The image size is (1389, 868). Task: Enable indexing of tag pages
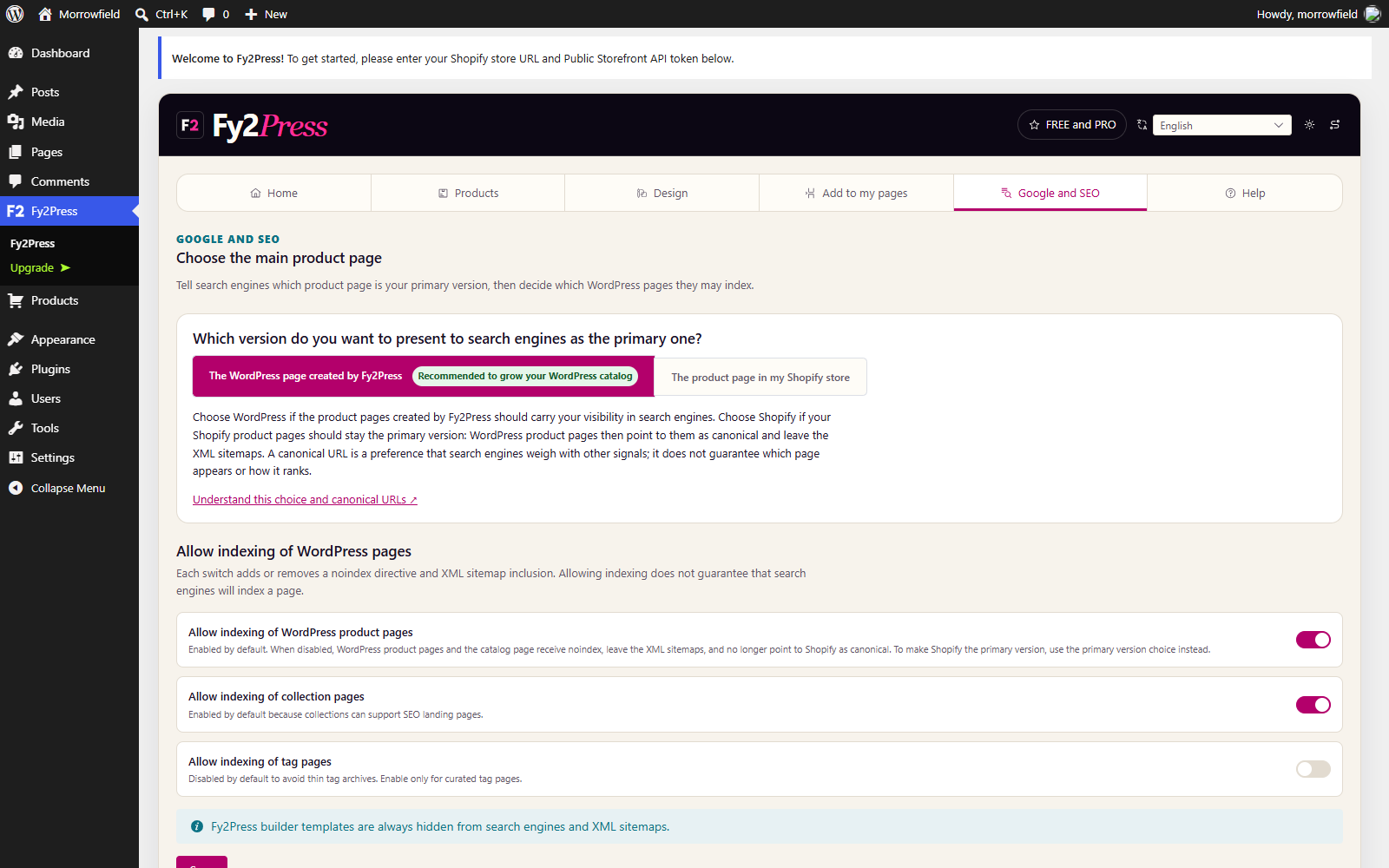pos(1313,769)
